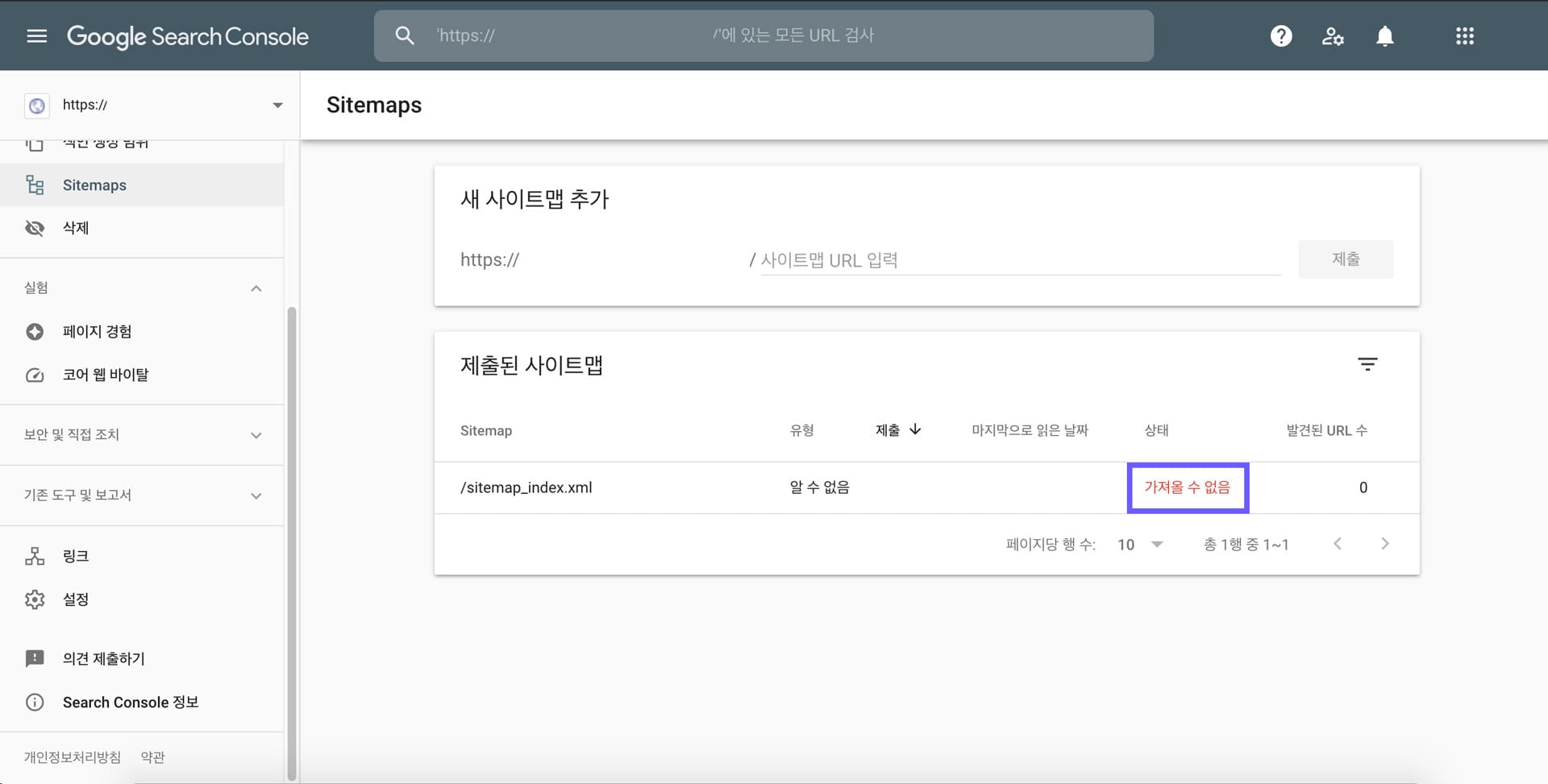
Task: Expand 기존 도구 및 보고서 section
Action: pos(256,496)
